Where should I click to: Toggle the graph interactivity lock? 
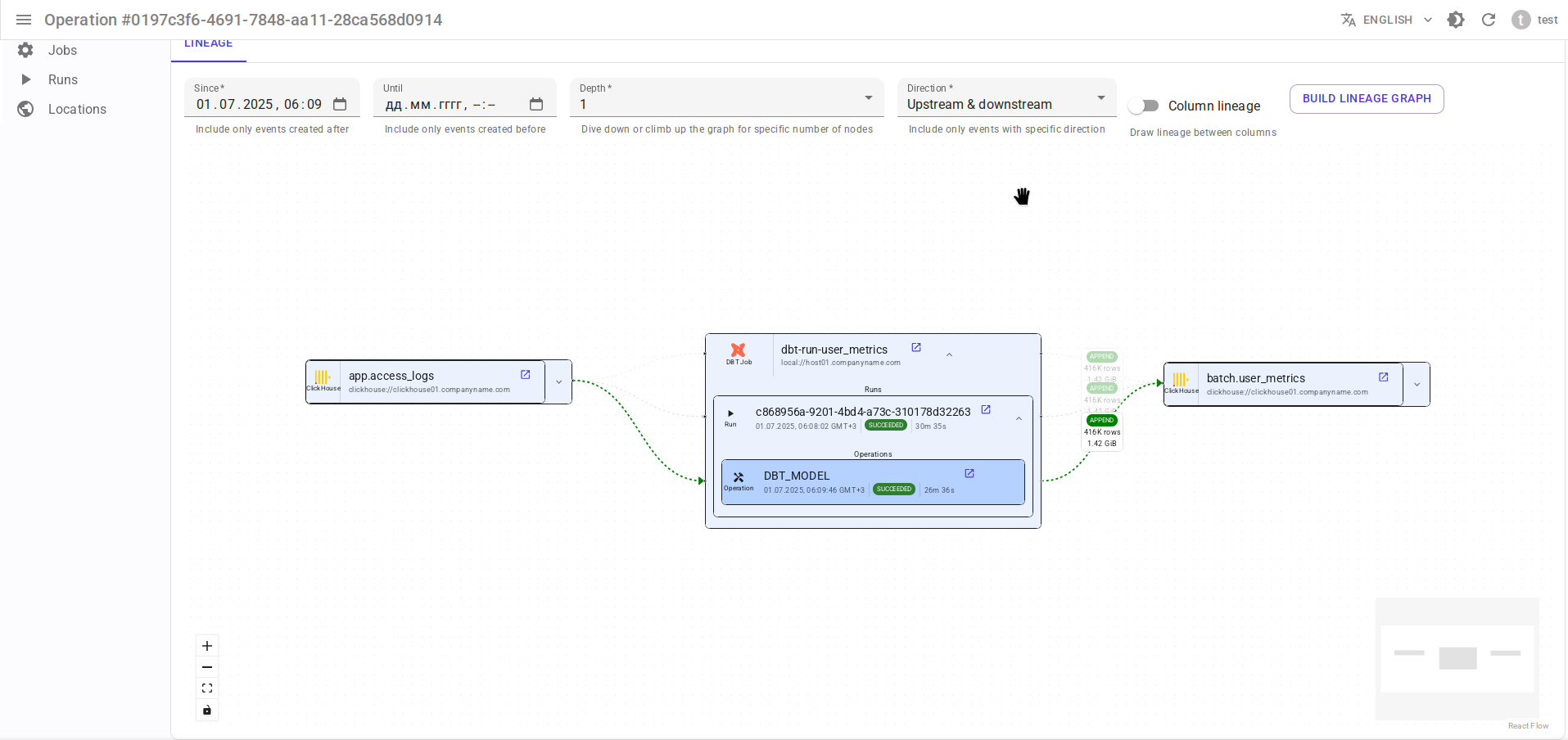(207, 710)
